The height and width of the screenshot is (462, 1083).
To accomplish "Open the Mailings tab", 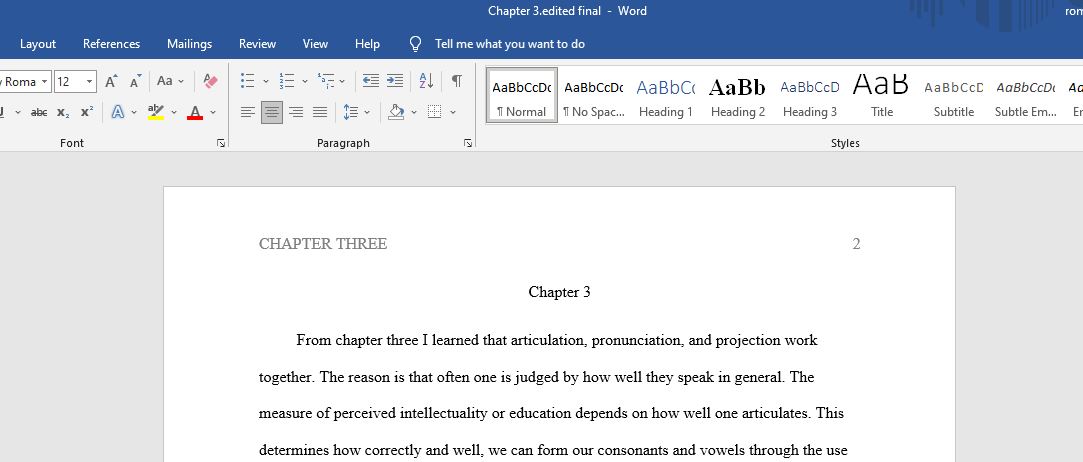I will 189,44.
